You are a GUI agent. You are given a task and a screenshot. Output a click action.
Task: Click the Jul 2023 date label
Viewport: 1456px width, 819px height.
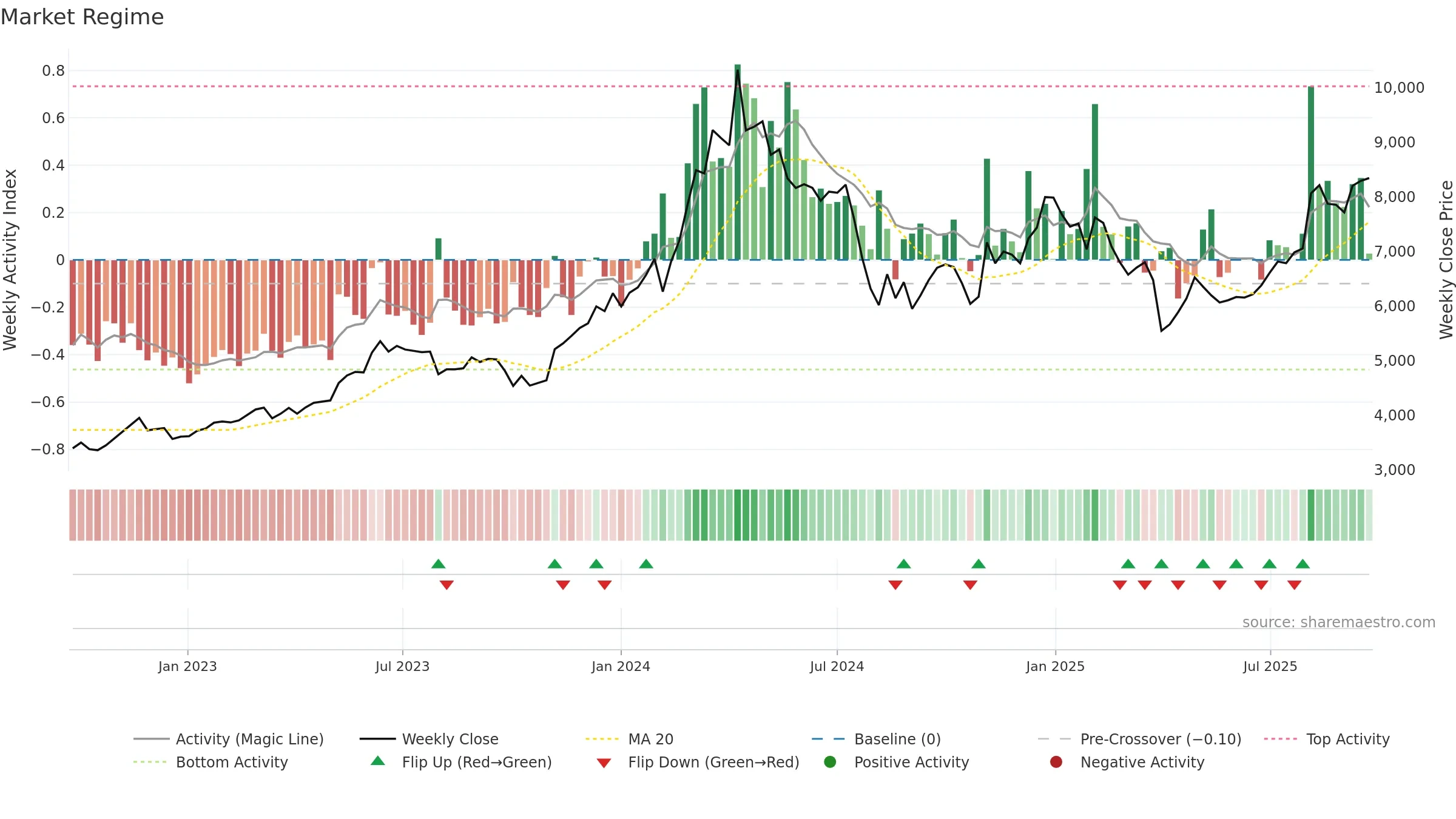click(x=402, y=666)
